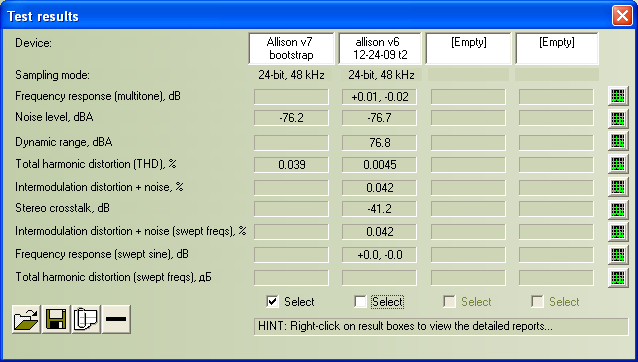Uncheck Select under Allison v7 bootstrap
This screenshot has height=362, width=638.
click(x=272, y=301)
